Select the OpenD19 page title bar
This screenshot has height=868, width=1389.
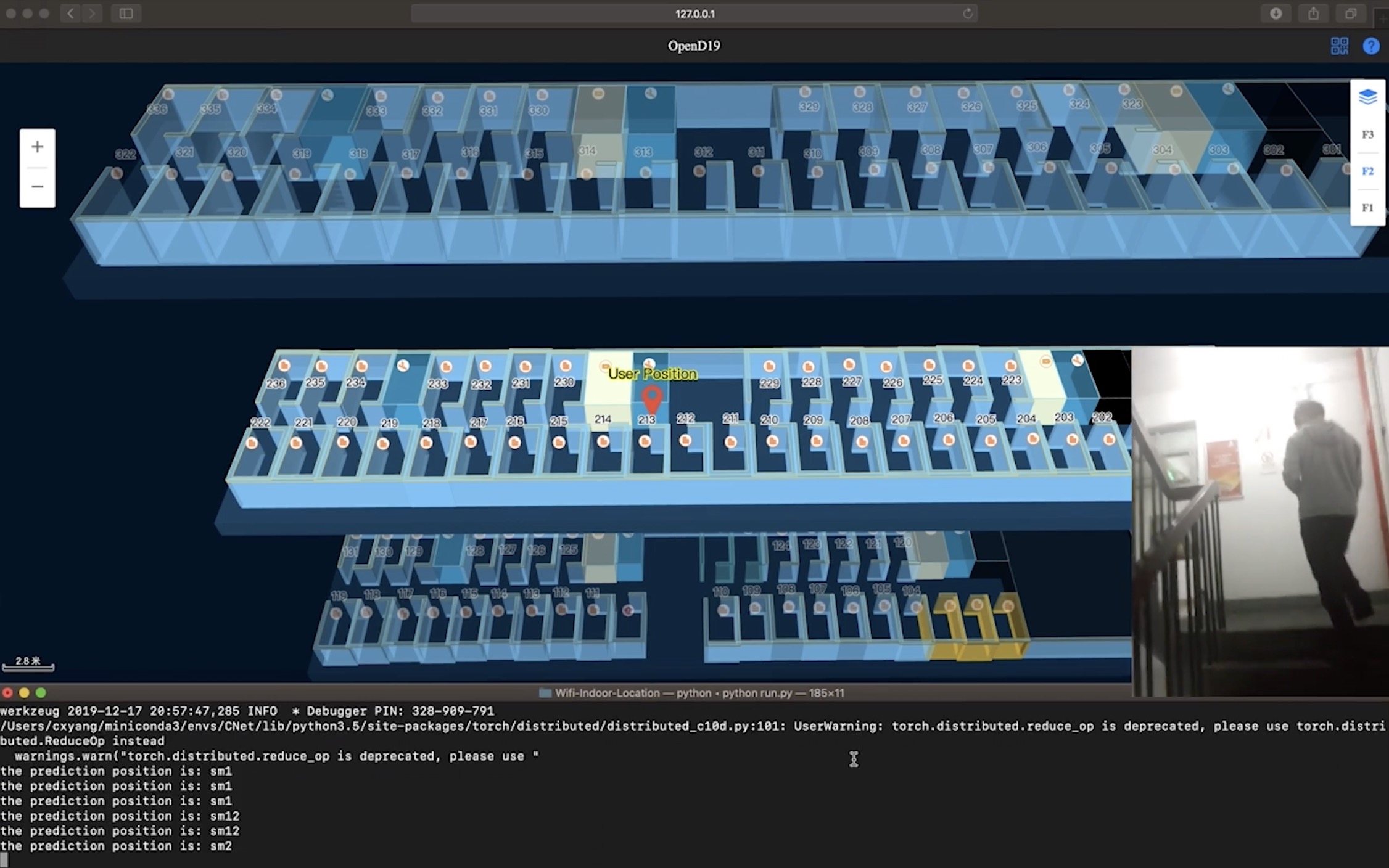click(x=693, y=46)
